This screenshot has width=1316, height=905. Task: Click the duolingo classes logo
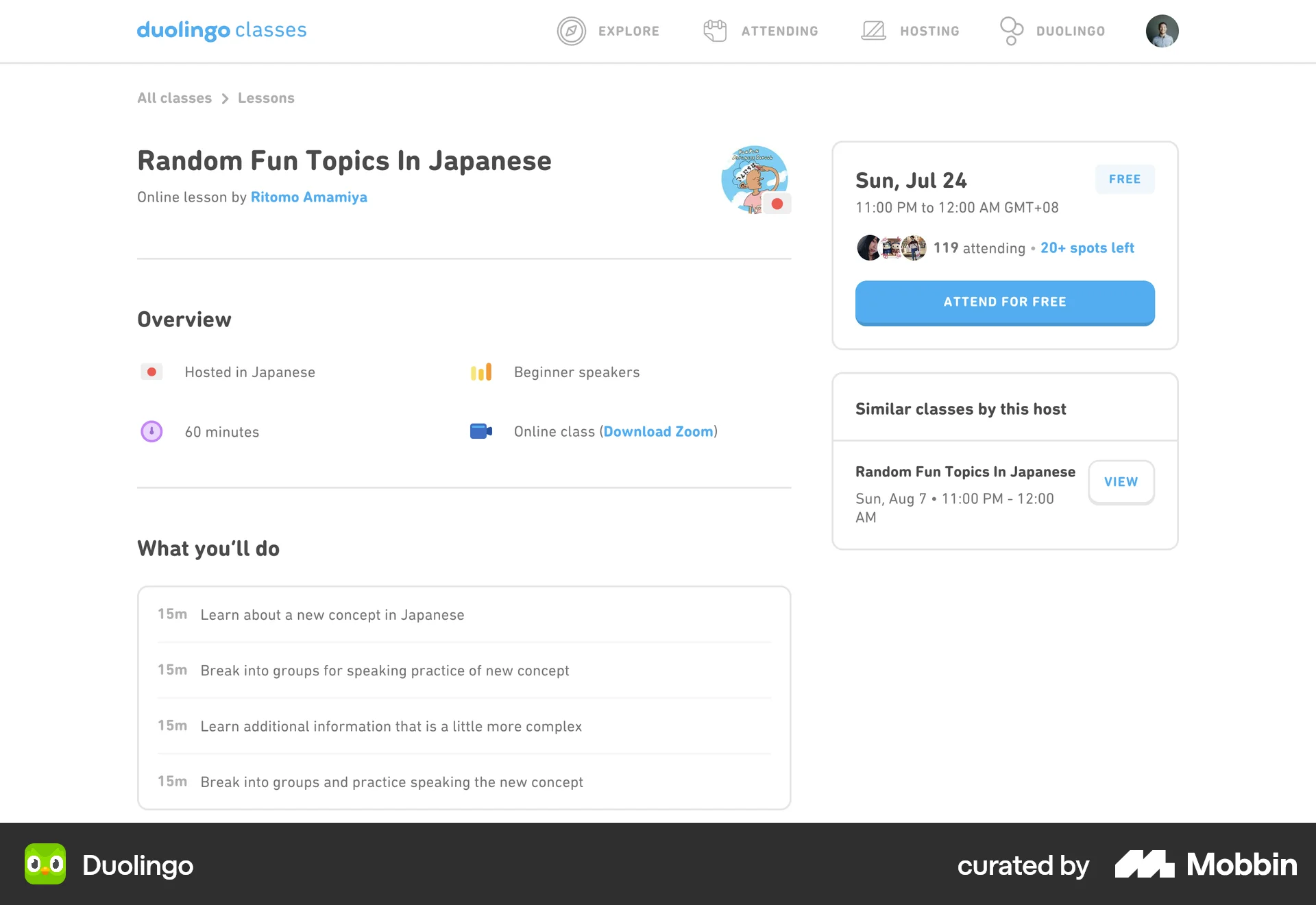pos(221,30)
